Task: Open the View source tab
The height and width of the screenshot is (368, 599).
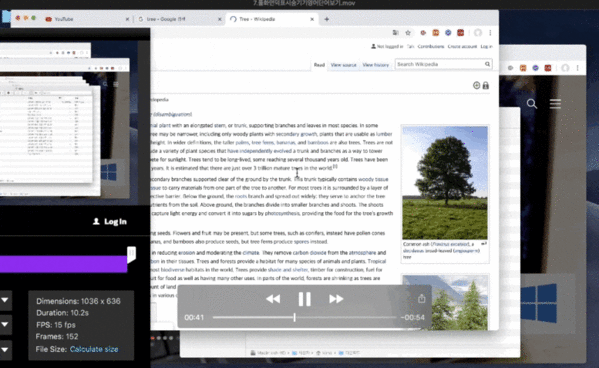Action: (x=343, y=65)
